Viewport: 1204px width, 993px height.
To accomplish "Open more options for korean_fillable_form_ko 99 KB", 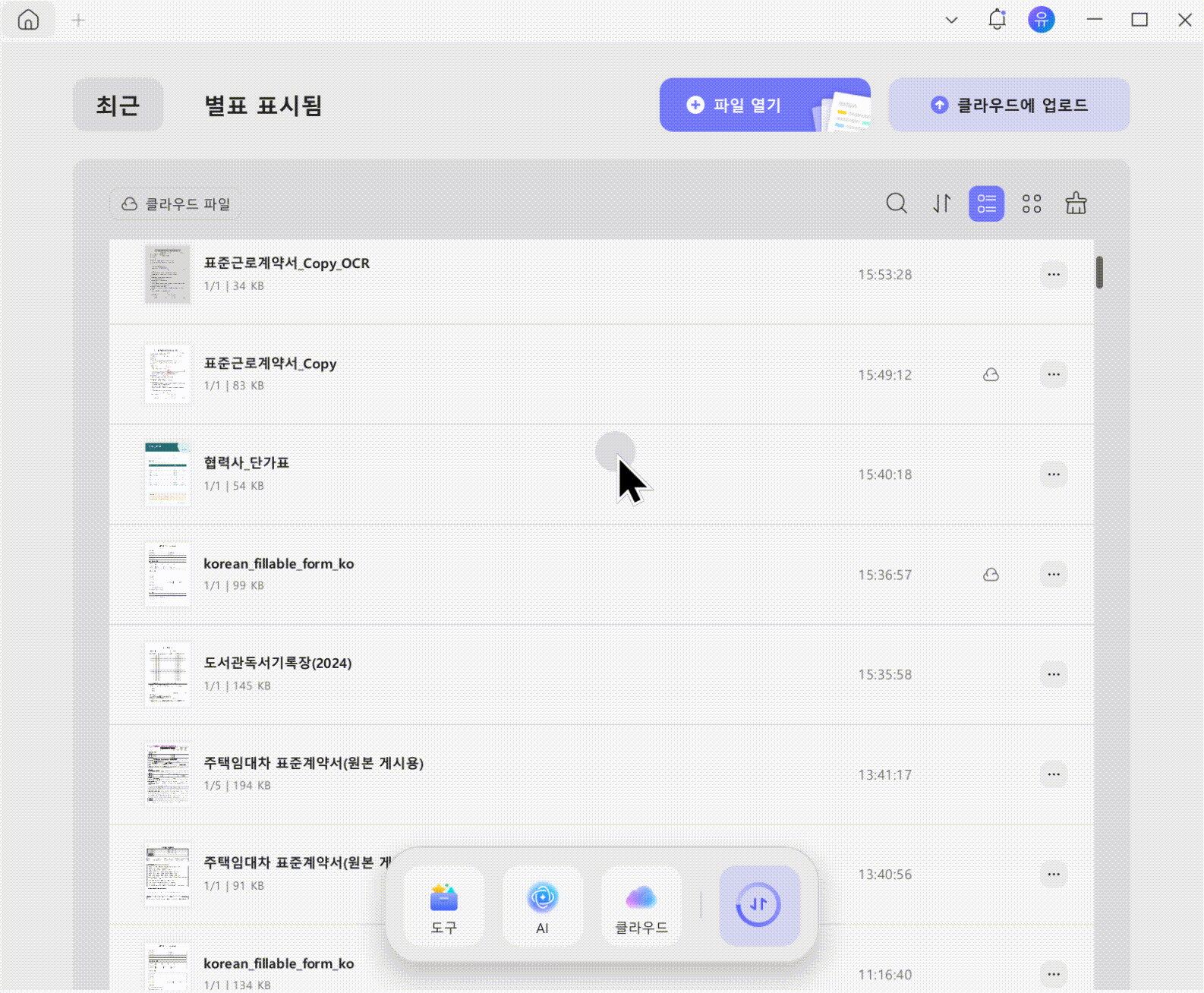I will (x=1054, y=575).
